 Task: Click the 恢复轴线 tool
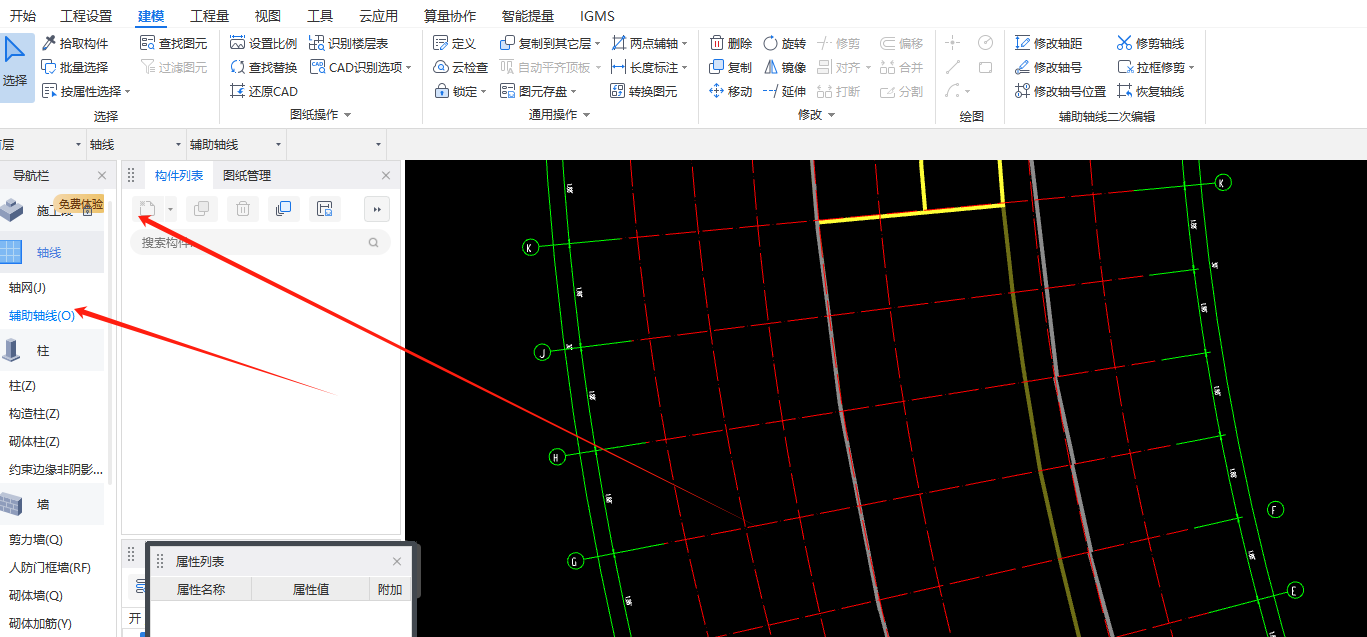[x=1150, y=91]
